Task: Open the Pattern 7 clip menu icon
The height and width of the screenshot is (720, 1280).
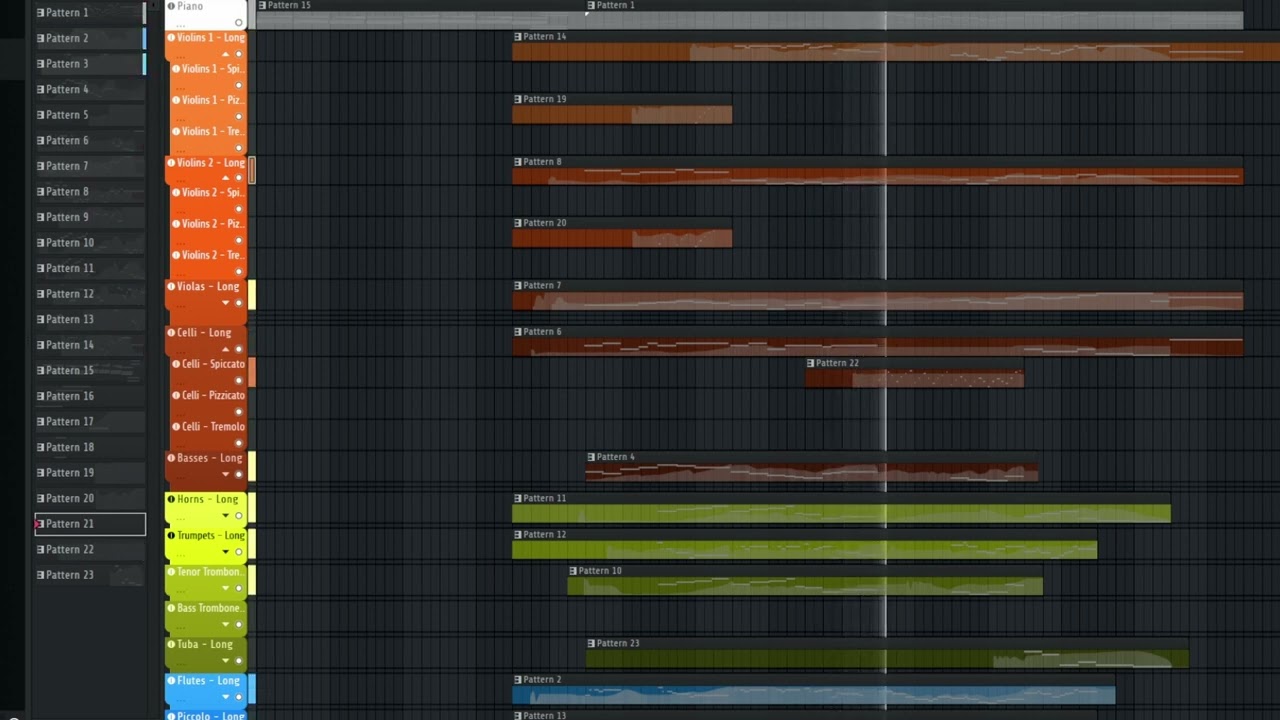Action: pyautogui.click(x=517, y=285)
